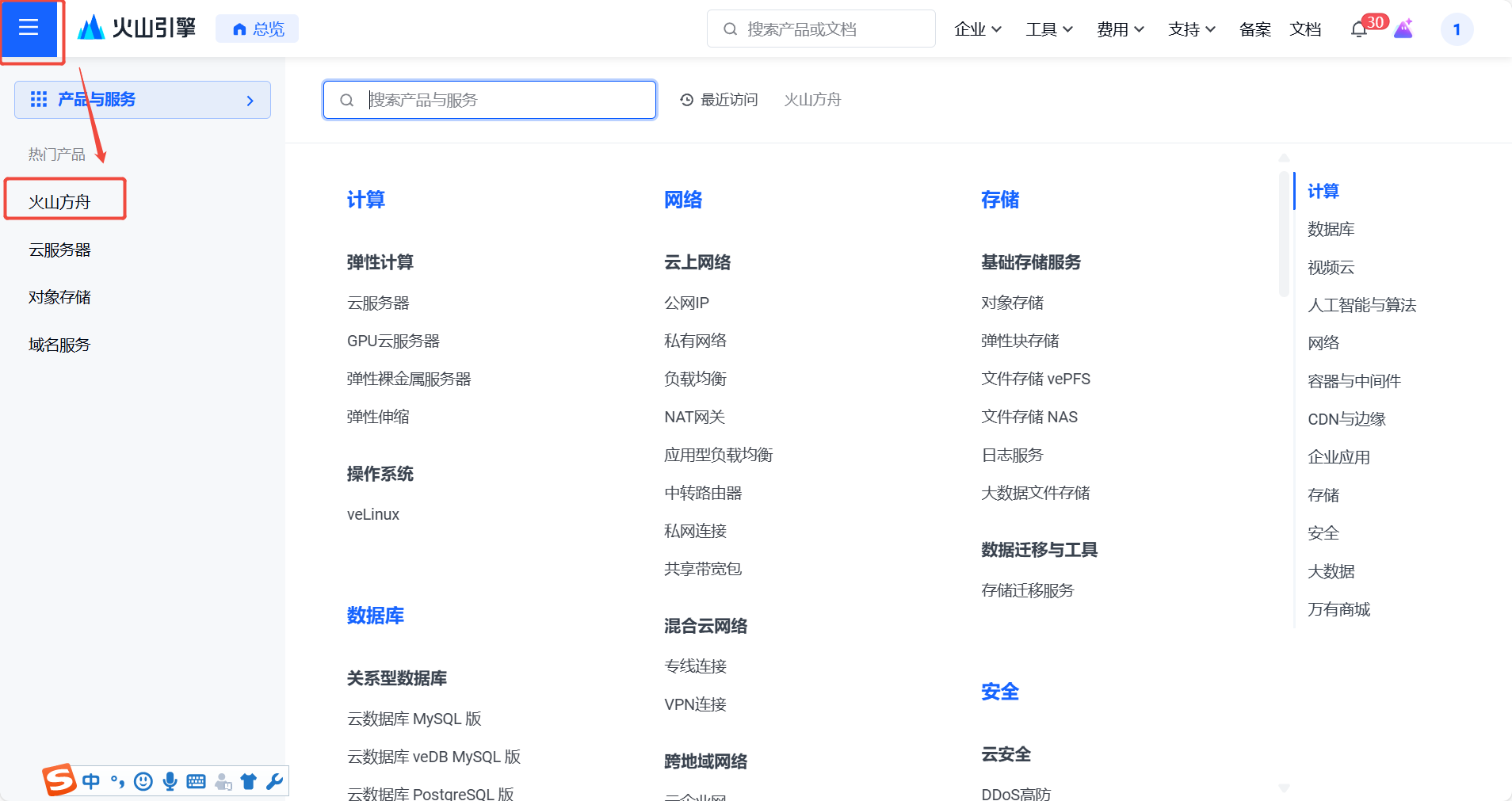Click the Sogou input method logo
This screenshot has width=1512, height=801.
[59, 780]
